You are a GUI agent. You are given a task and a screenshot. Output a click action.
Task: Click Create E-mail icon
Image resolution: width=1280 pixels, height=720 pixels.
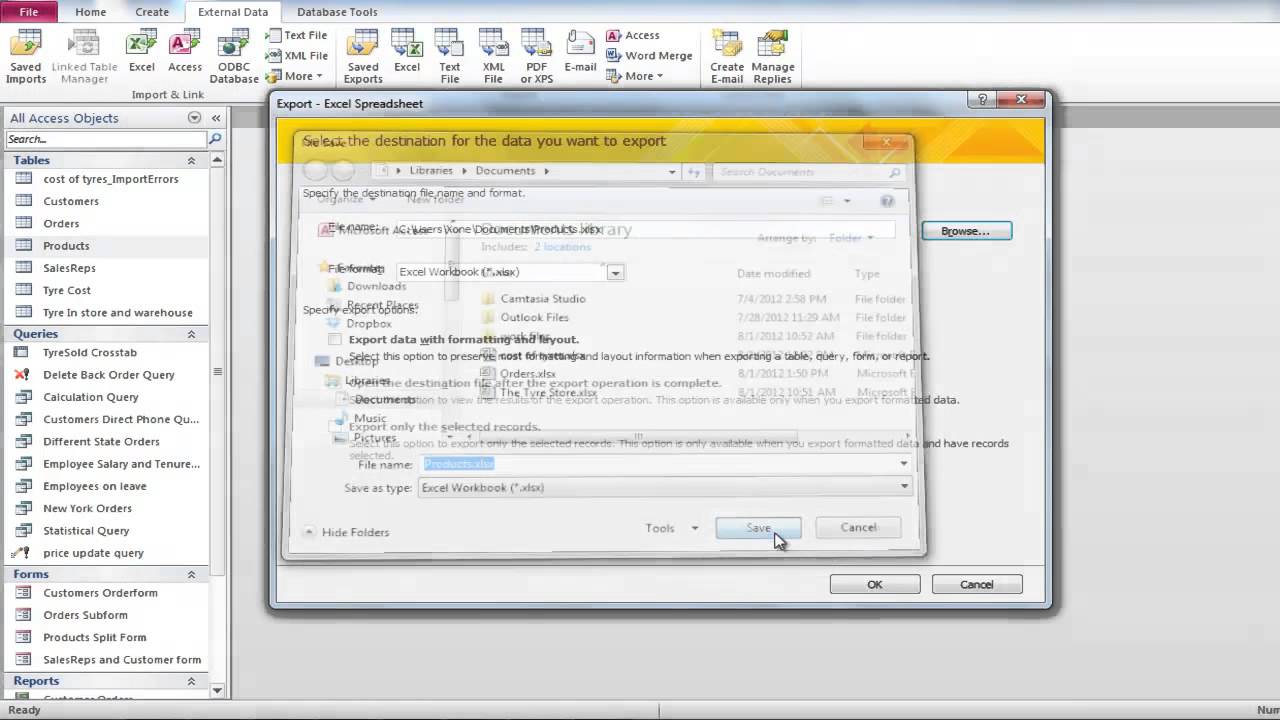(727, 56)
